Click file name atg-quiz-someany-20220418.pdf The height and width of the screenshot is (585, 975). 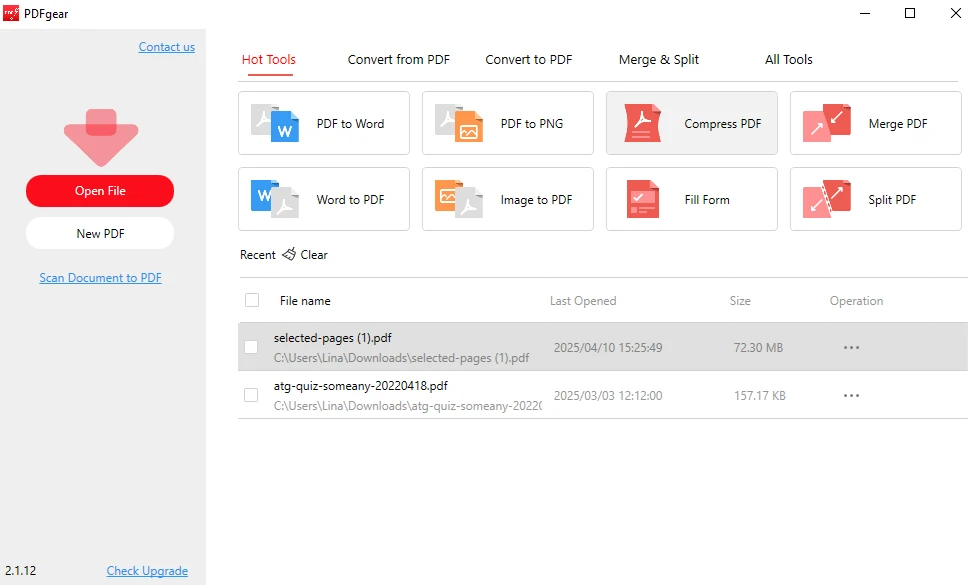361,385
